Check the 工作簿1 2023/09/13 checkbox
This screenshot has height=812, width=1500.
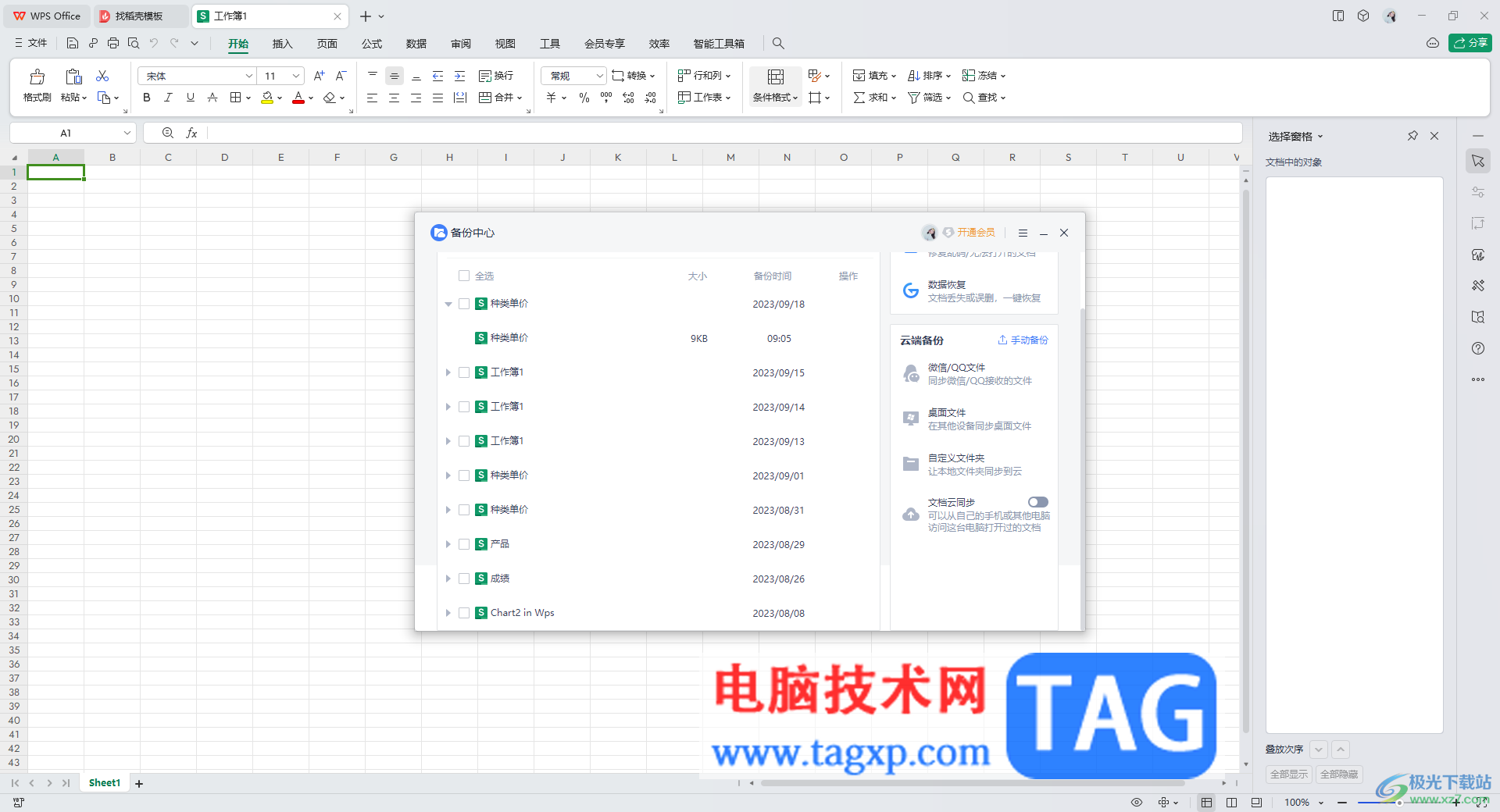click(x=464, y=441)
